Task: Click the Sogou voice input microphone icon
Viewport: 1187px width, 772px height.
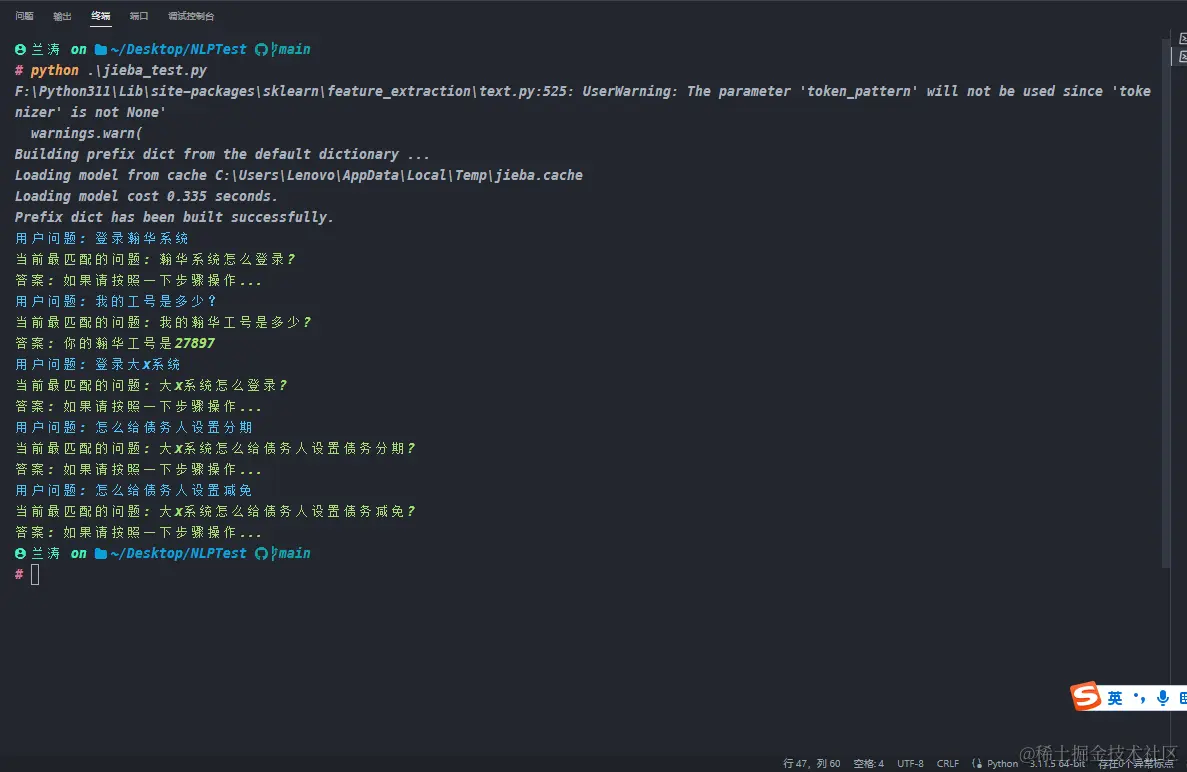Action: pyautogui.click(x=1163, y=698)
